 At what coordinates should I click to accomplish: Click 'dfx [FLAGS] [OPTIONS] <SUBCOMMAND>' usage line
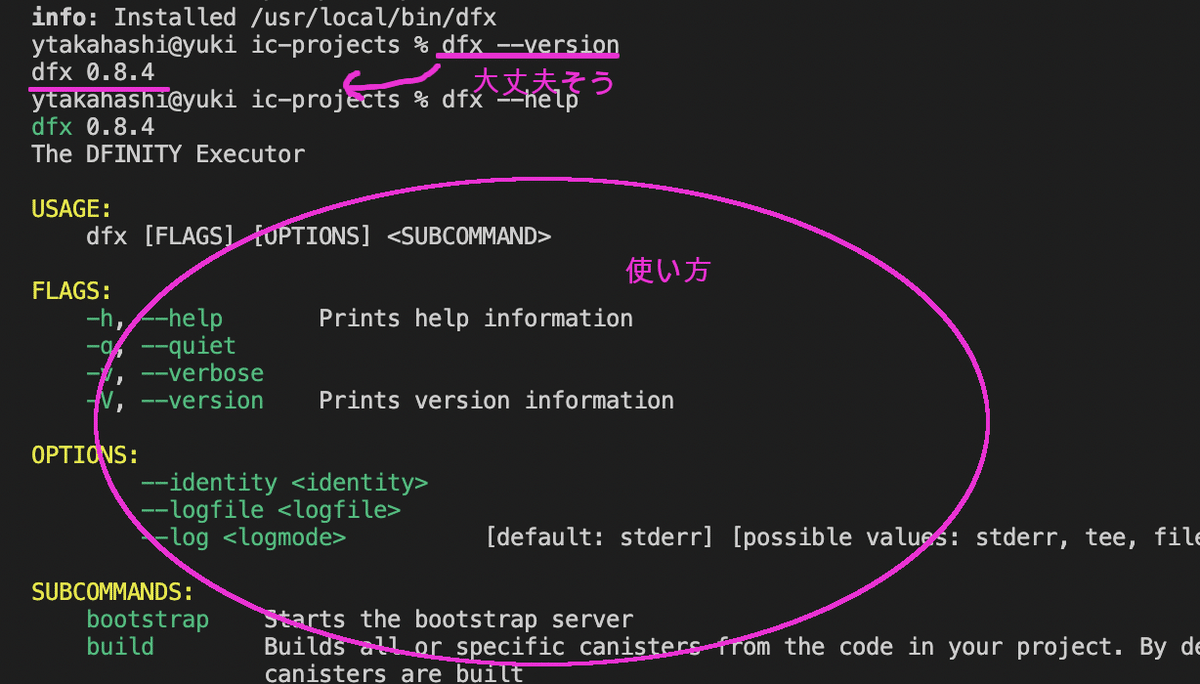[319, 236]
